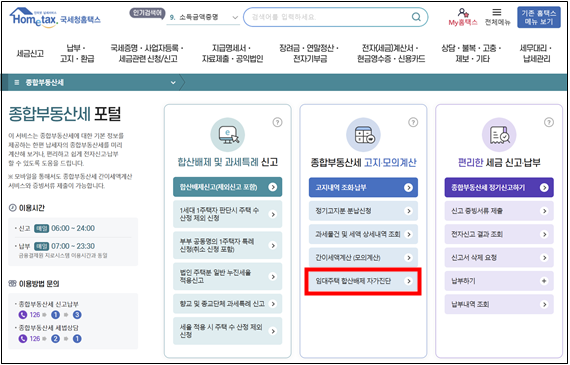
Task: Click phone icon under 종합부동산세 신고납부
Action: point(23,314)
